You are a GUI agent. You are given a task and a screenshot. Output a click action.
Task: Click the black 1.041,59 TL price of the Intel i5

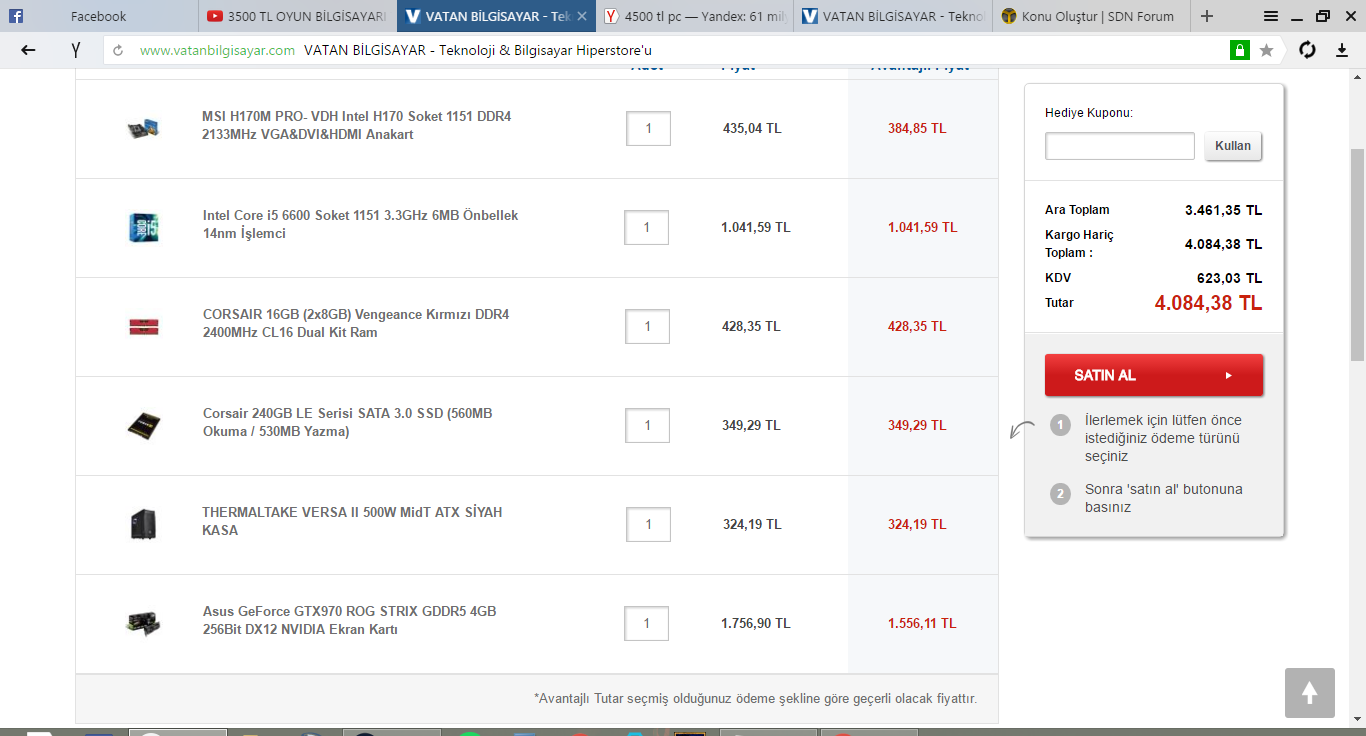click(x=756, y=227)
